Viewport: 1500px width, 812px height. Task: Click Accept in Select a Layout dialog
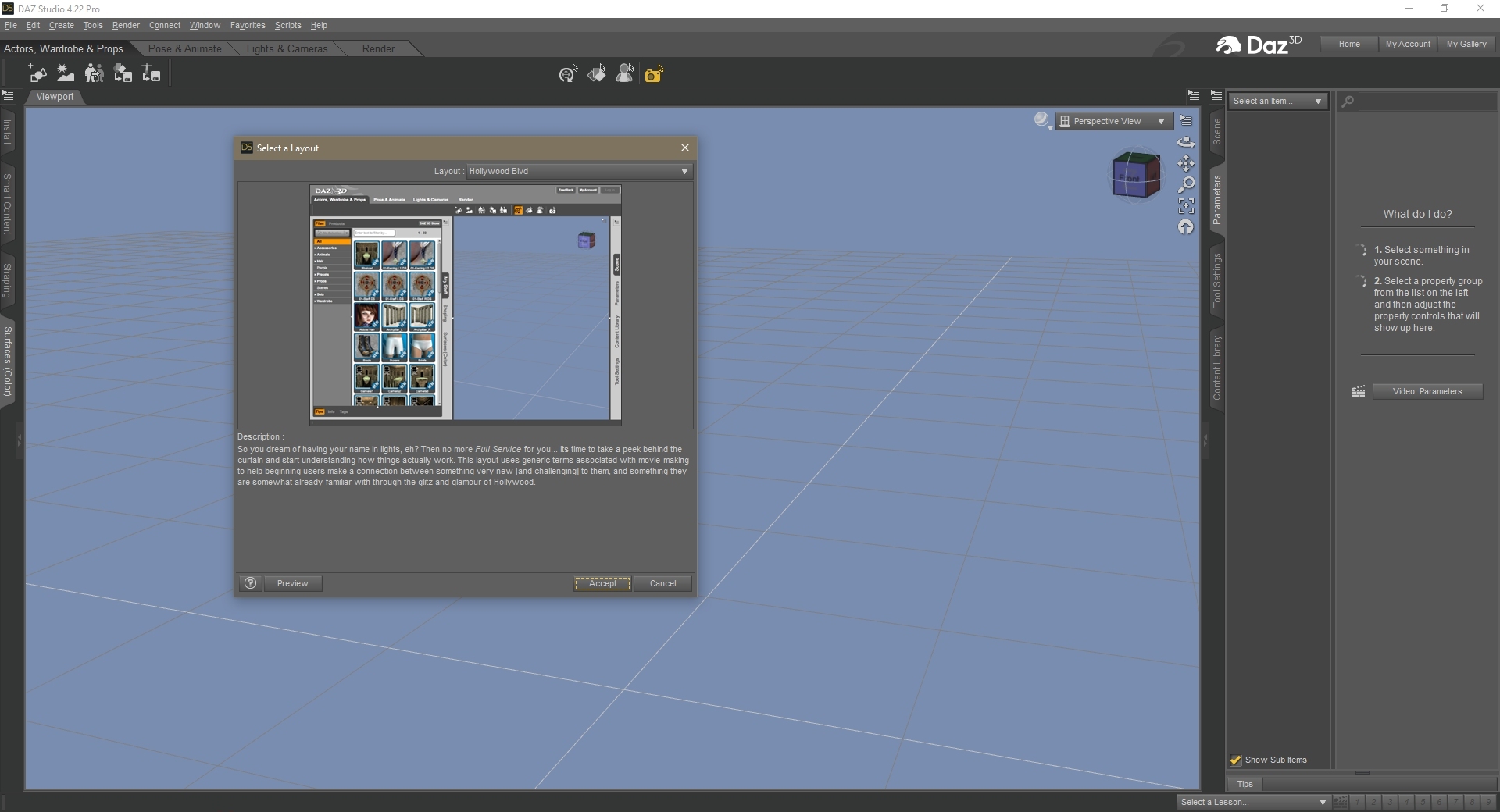(602, 583)
